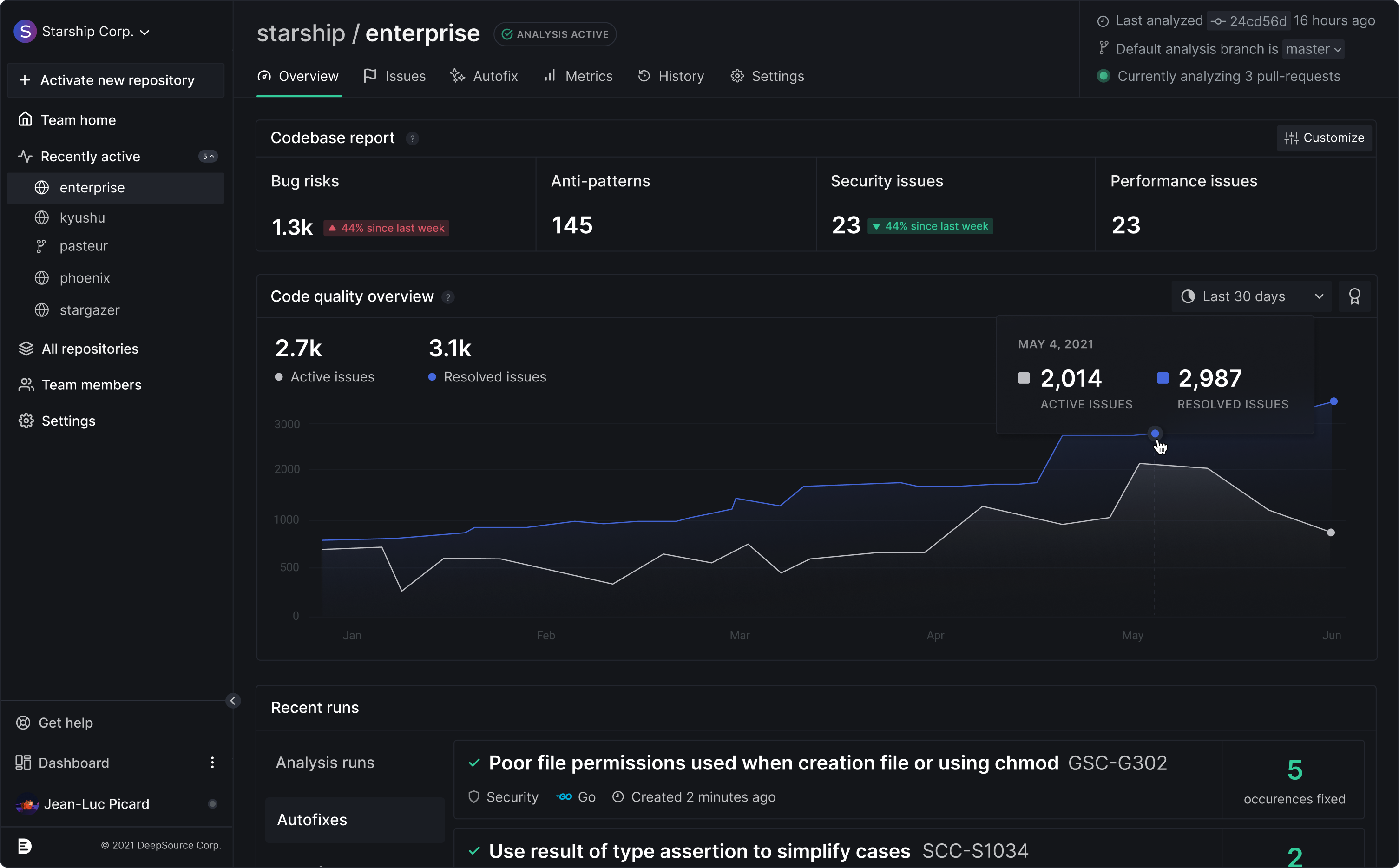
Task: Switch to the Autofix tab
Action: click(x=484, y=76)
